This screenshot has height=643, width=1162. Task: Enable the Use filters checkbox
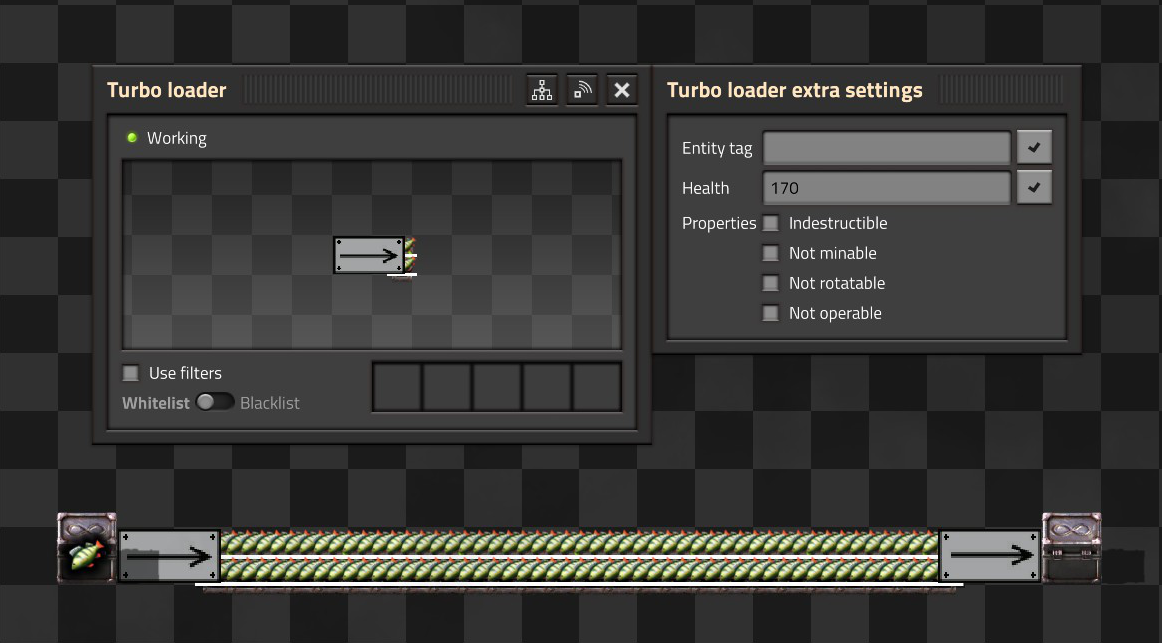[131, 373]
